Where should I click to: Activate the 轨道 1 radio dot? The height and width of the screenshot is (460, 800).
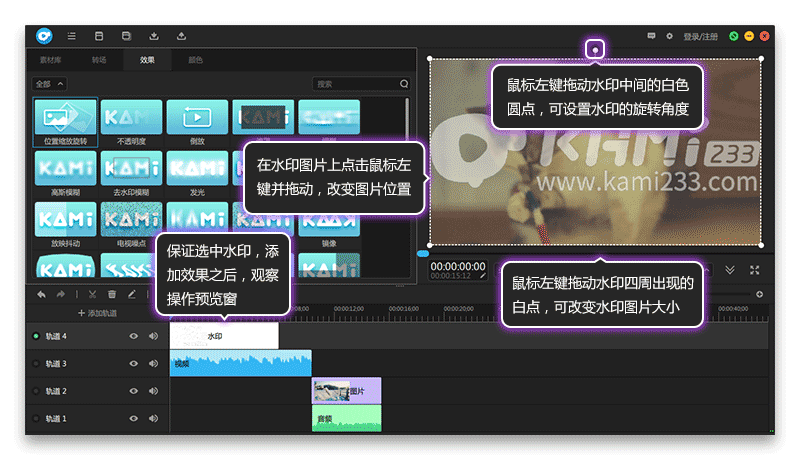tap(36, 419)
